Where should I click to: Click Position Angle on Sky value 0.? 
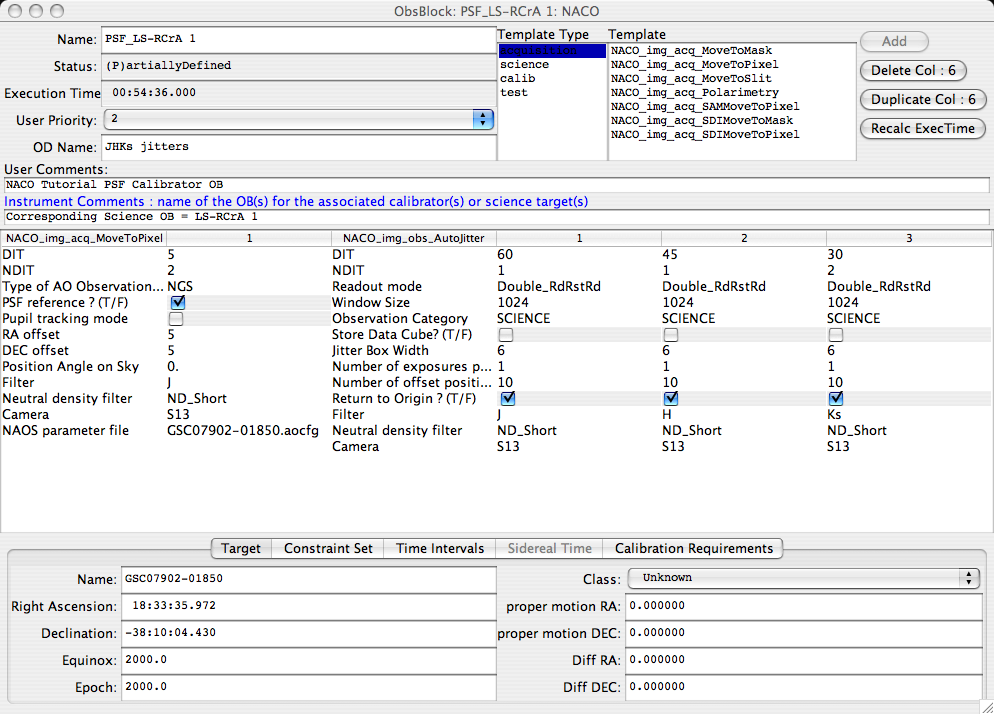173,367
